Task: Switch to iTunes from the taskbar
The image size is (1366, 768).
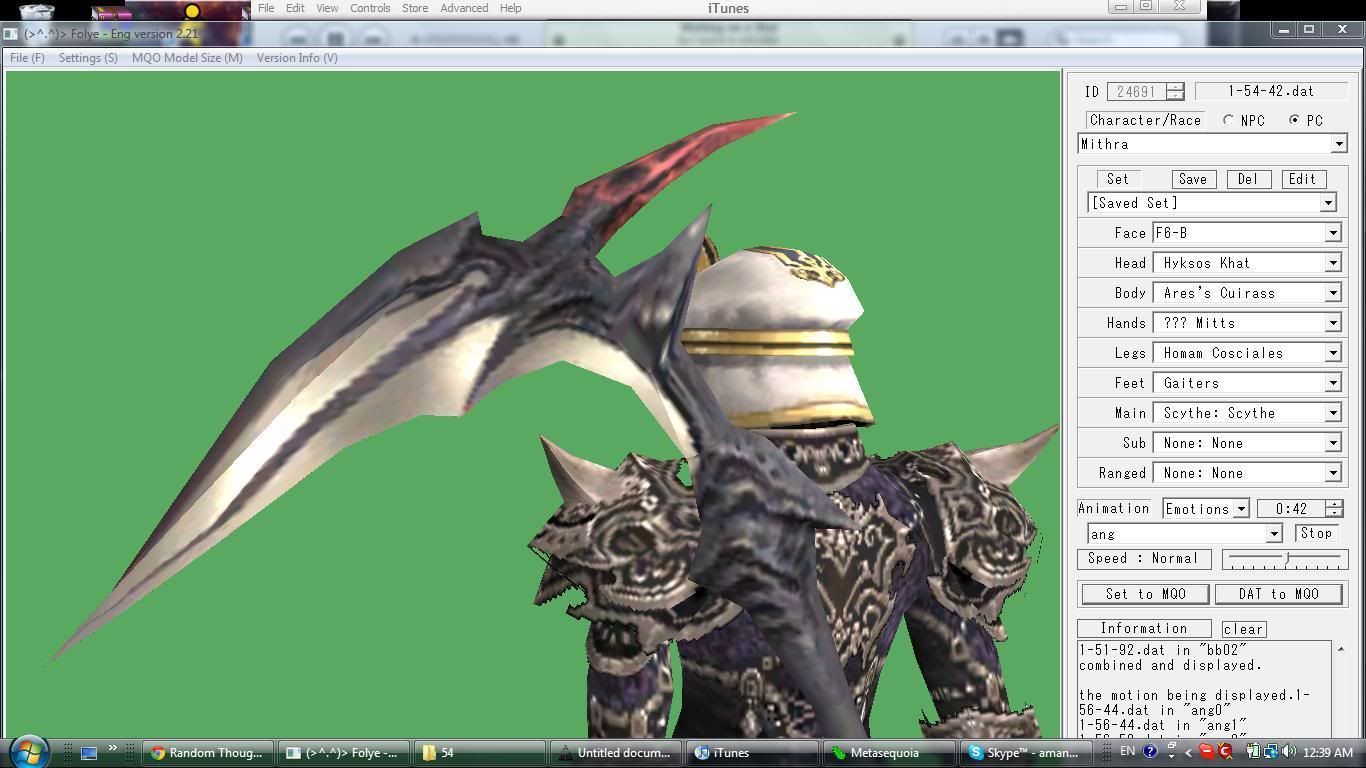Action: (753, 753)
